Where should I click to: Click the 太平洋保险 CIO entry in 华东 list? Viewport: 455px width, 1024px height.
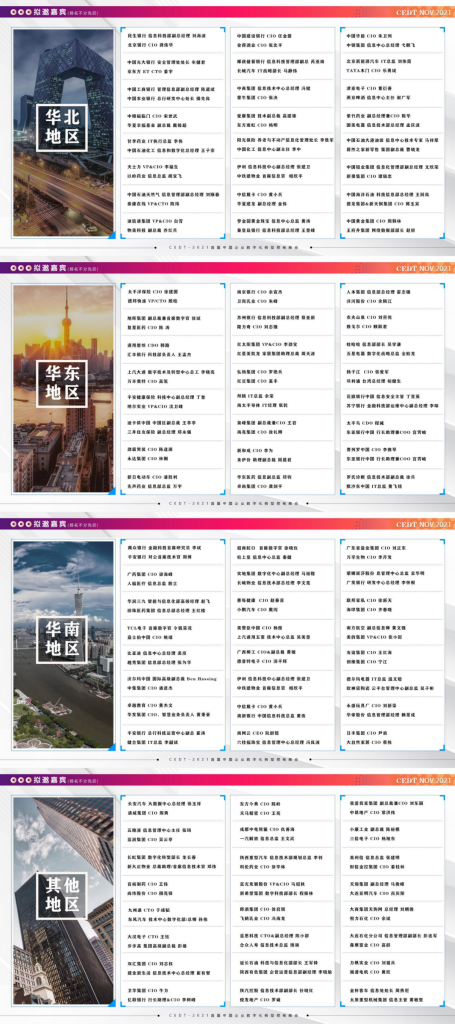(x=155, y=291)
